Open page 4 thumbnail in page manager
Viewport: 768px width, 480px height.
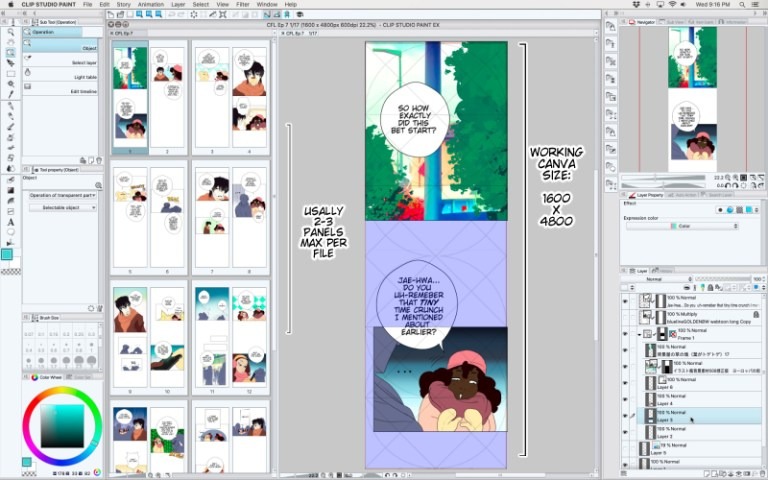point(249,97)
